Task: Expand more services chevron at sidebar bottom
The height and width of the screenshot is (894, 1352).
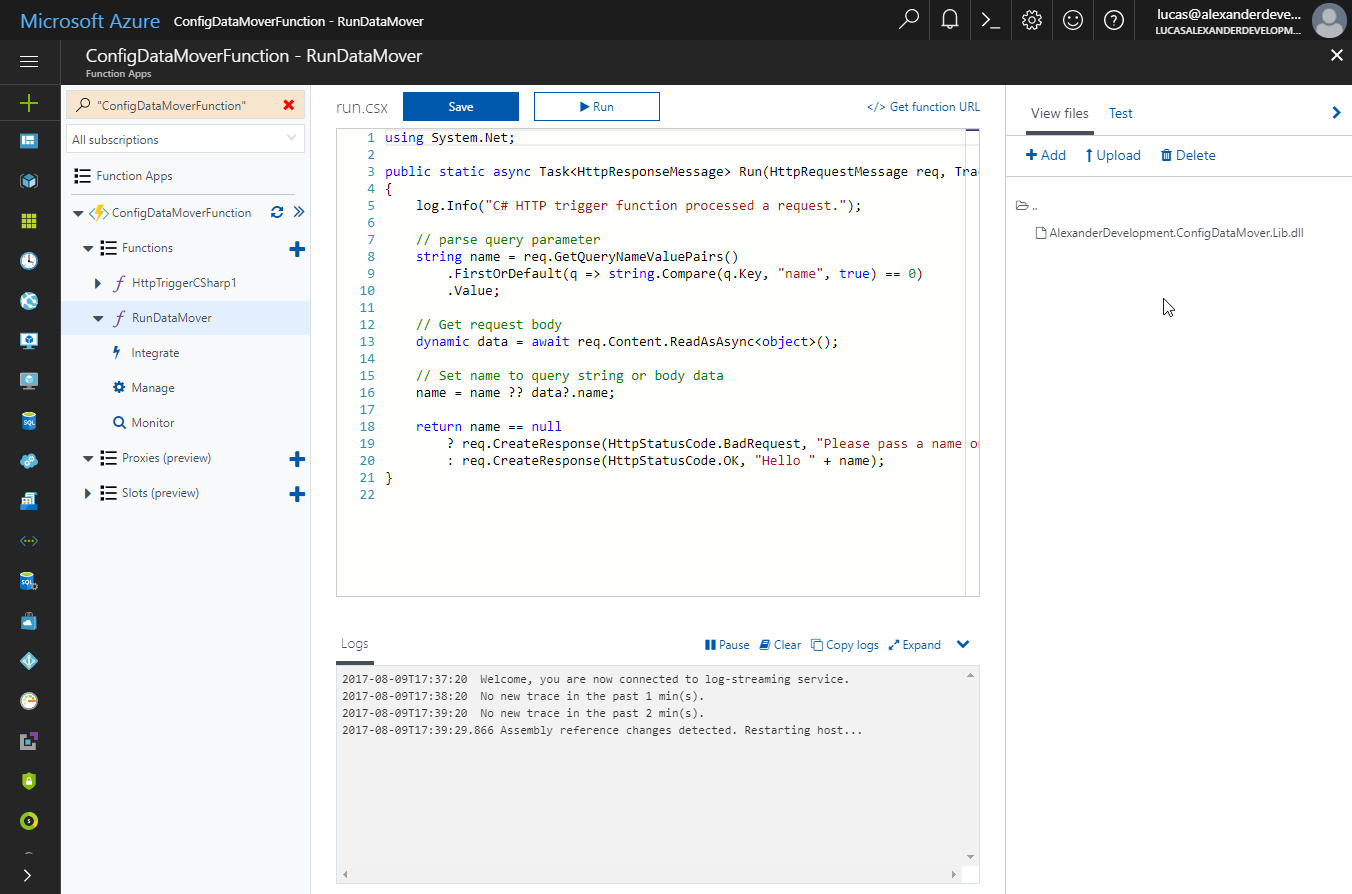Action: click(28, 875)
